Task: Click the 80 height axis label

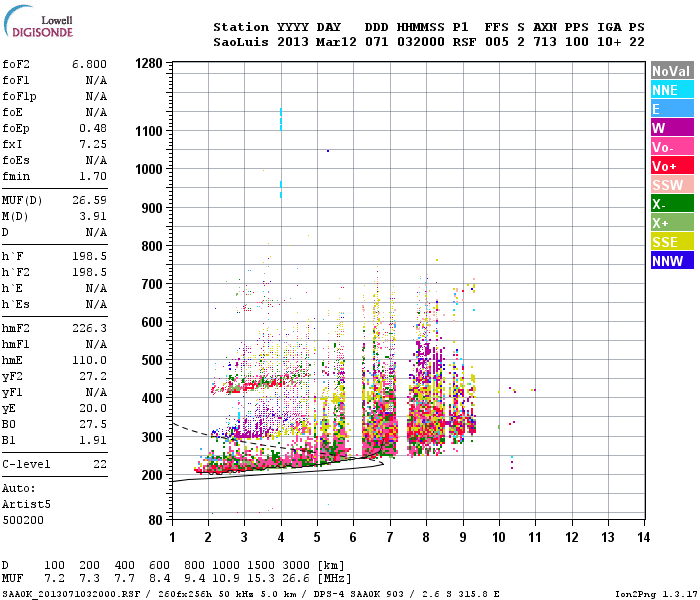Action: coord(155,520)
